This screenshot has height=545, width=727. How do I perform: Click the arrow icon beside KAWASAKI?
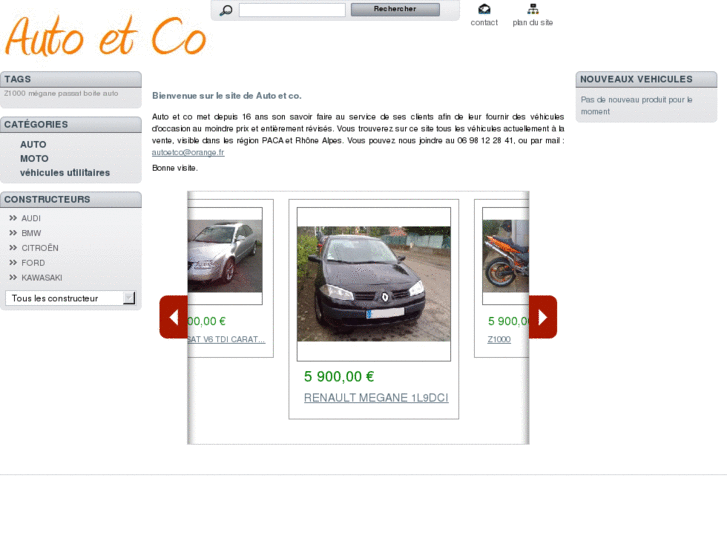click(x=13, y=278)
